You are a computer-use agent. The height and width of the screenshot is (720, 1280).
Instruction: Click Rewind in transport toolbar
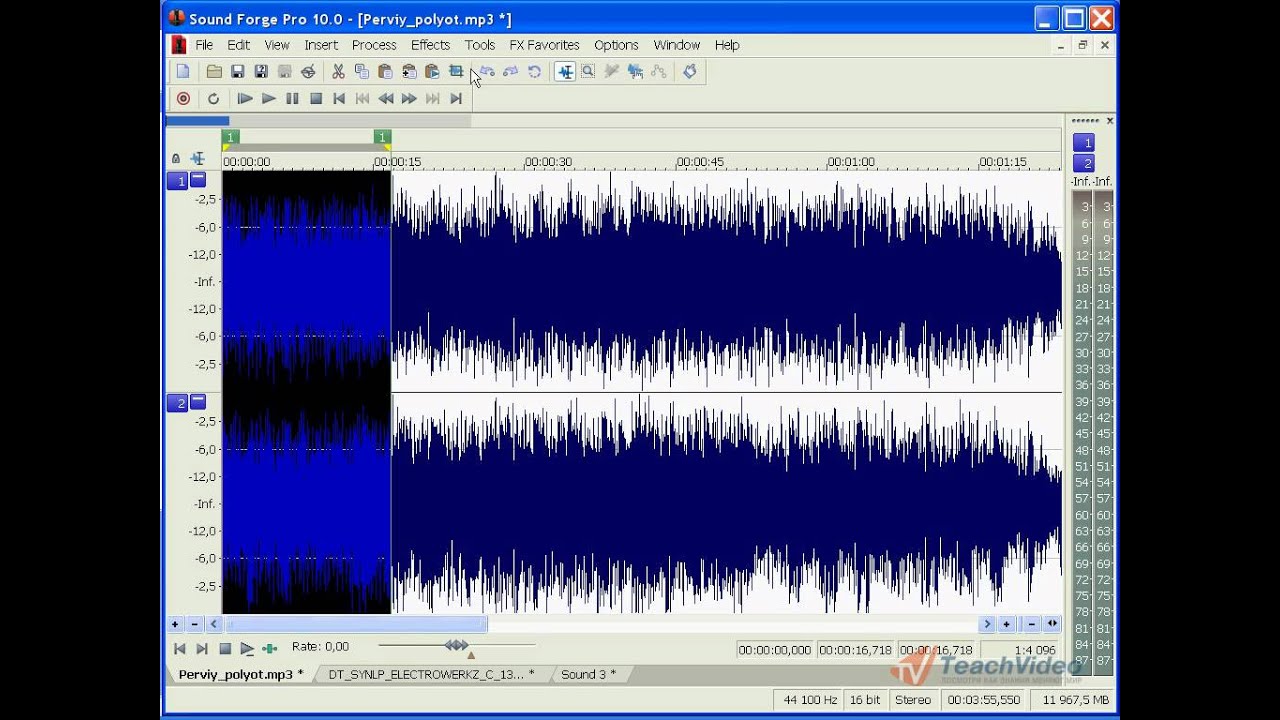tap(386, 98)
